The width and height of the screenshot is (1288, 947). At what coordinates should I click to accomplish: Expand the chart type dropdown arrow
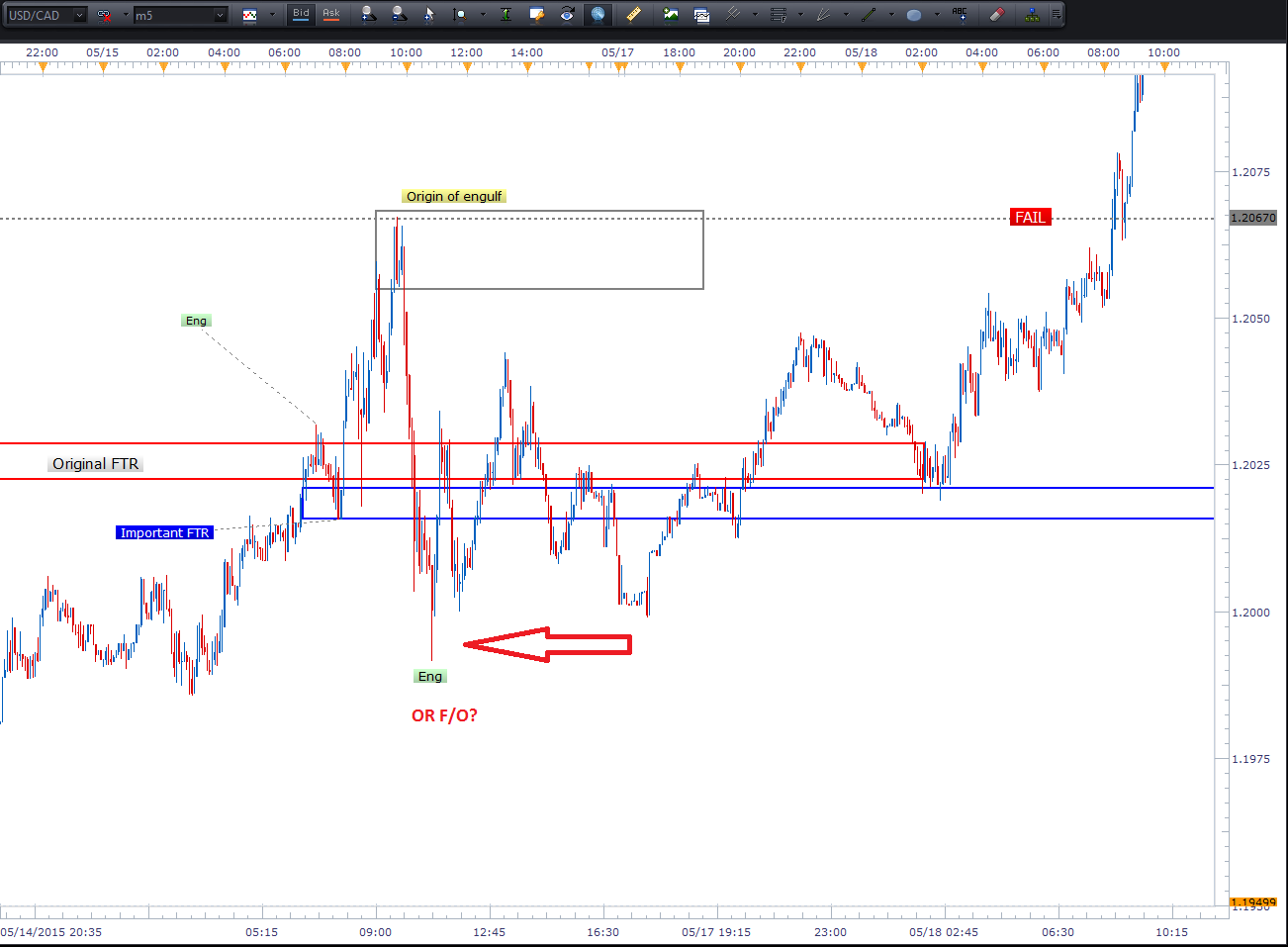pyautogui.click(x=272, y=15)
